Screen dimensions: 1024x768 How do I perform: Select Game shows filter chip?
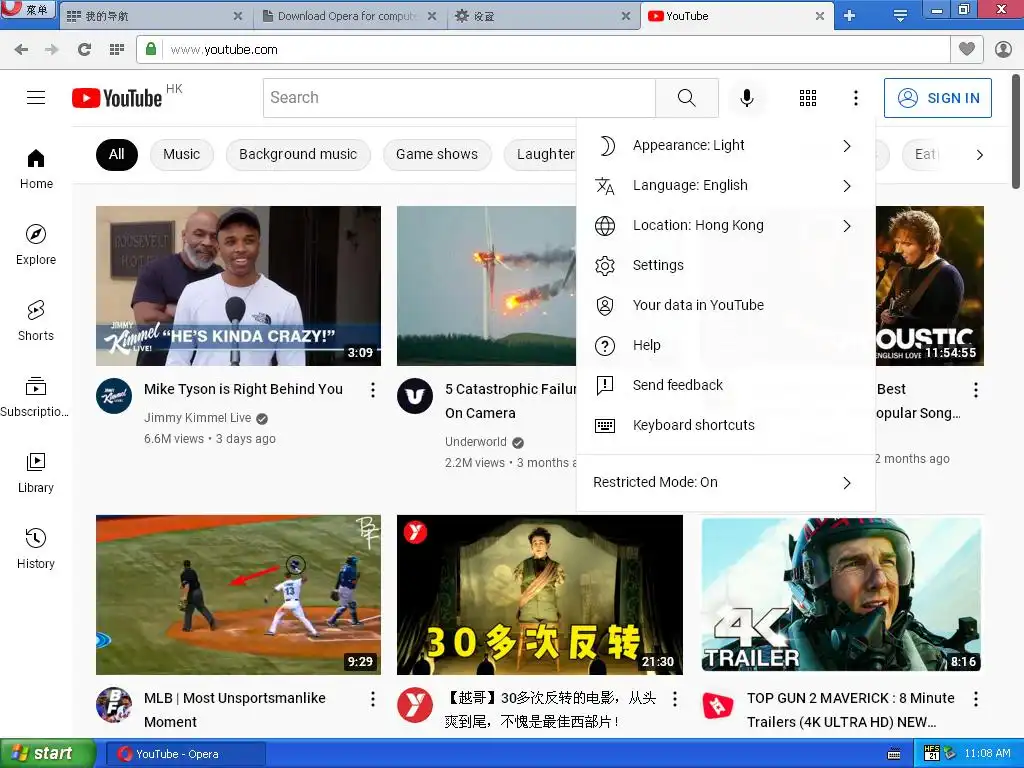click(x=437, y=155)
